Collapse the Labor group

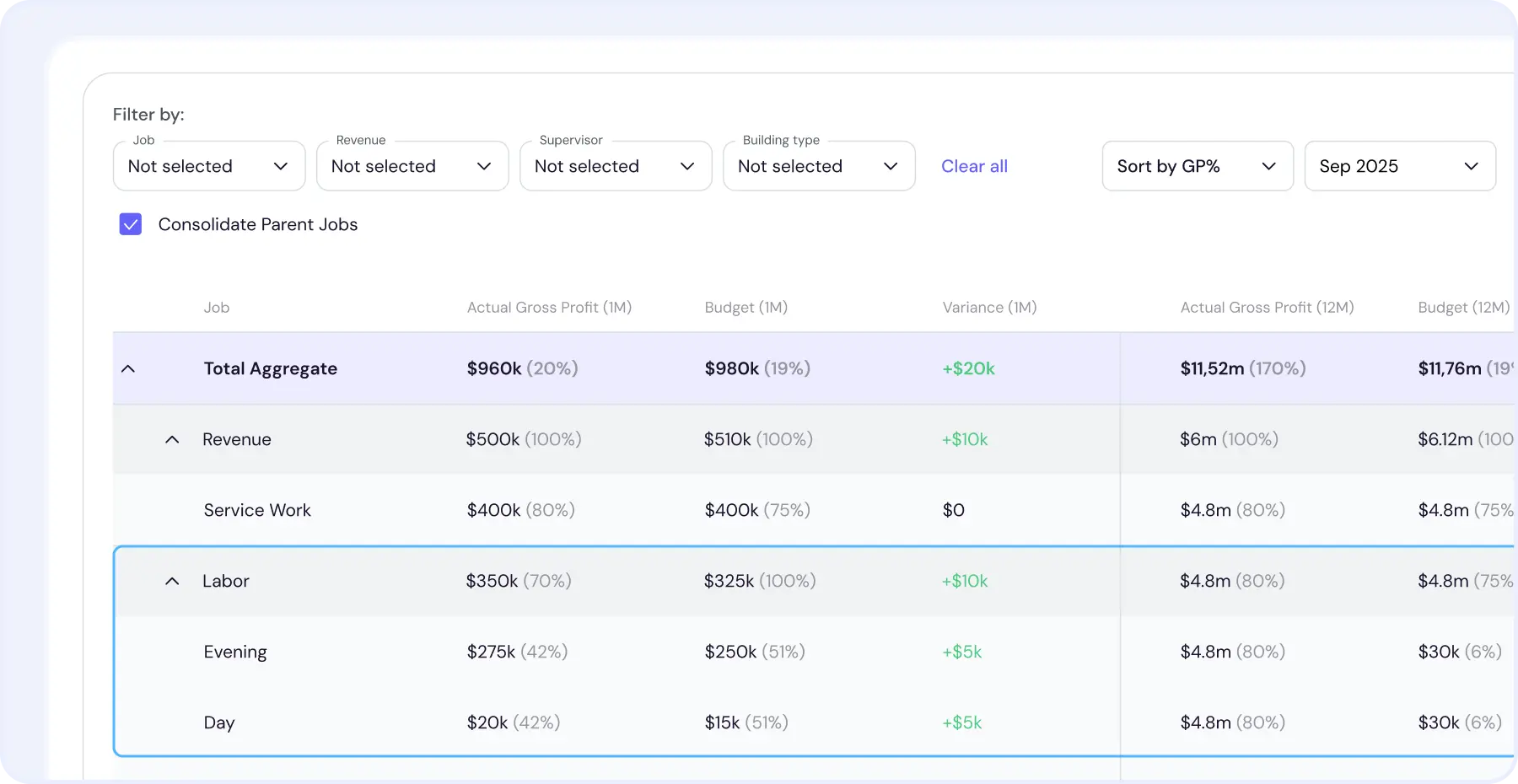coord(172,582)
